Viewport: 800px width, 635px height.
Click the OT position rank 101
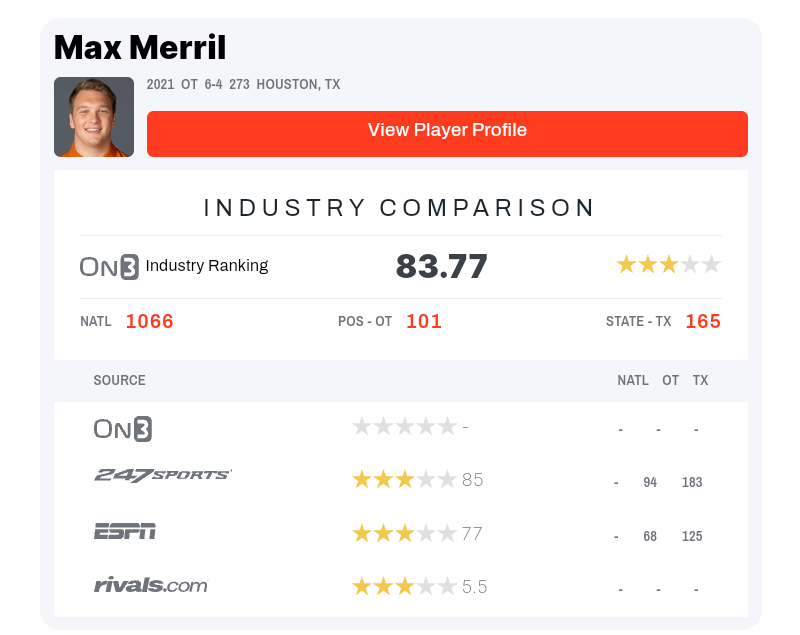(424, 322)
